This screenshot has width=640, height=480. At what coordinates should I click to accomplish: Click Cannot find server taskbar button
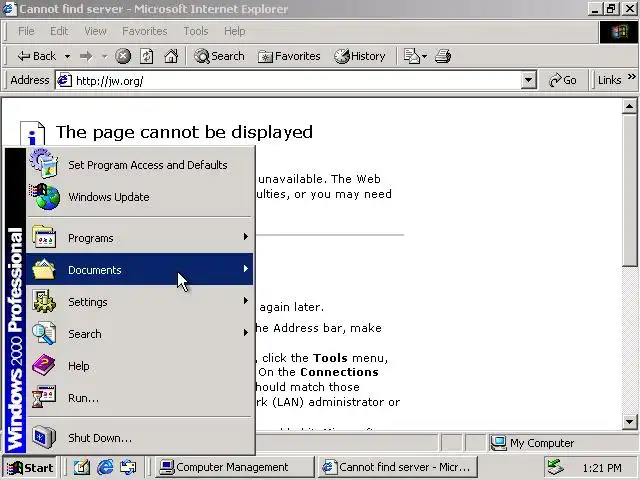click(x=397, y=467)
